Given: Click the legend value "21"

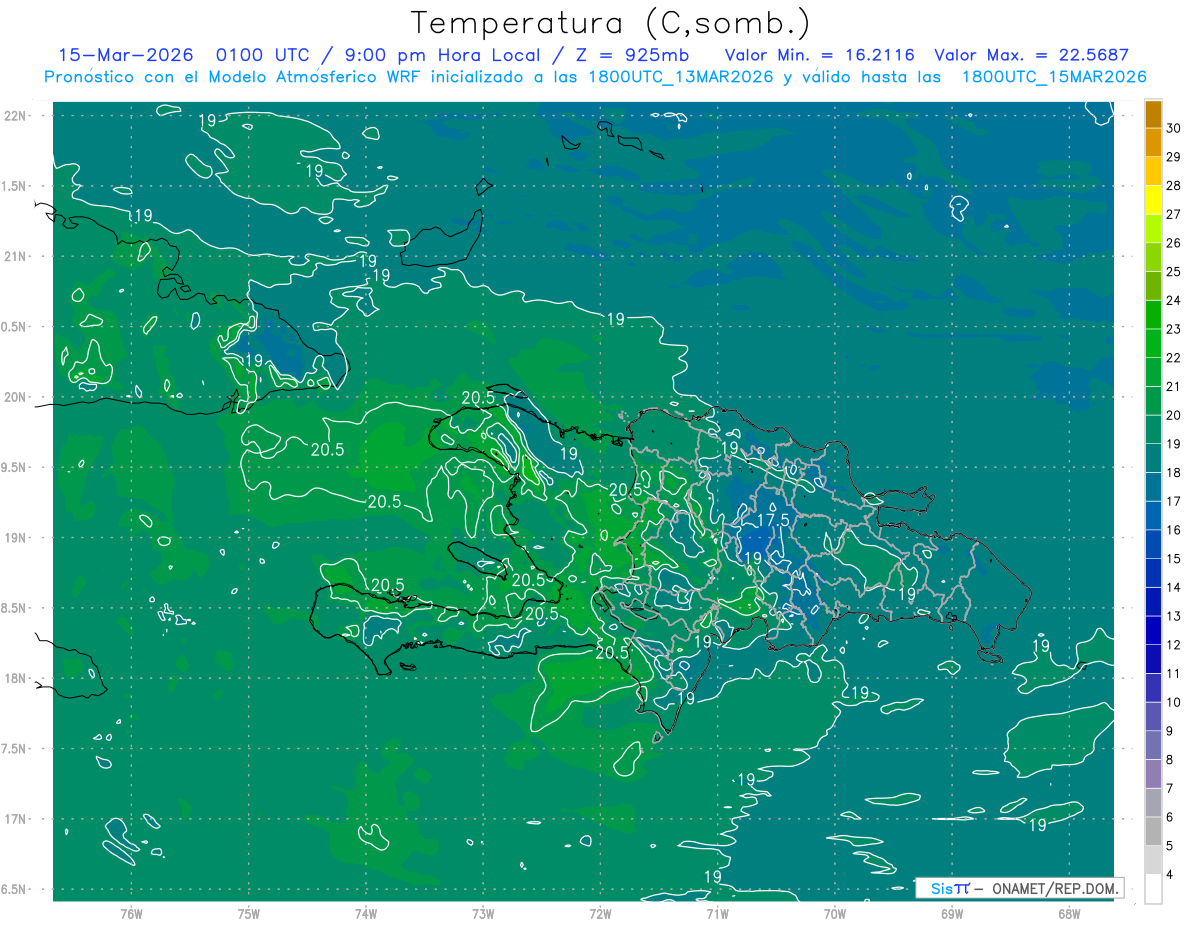Looking at the screenshot, I should click(1174, 386).
